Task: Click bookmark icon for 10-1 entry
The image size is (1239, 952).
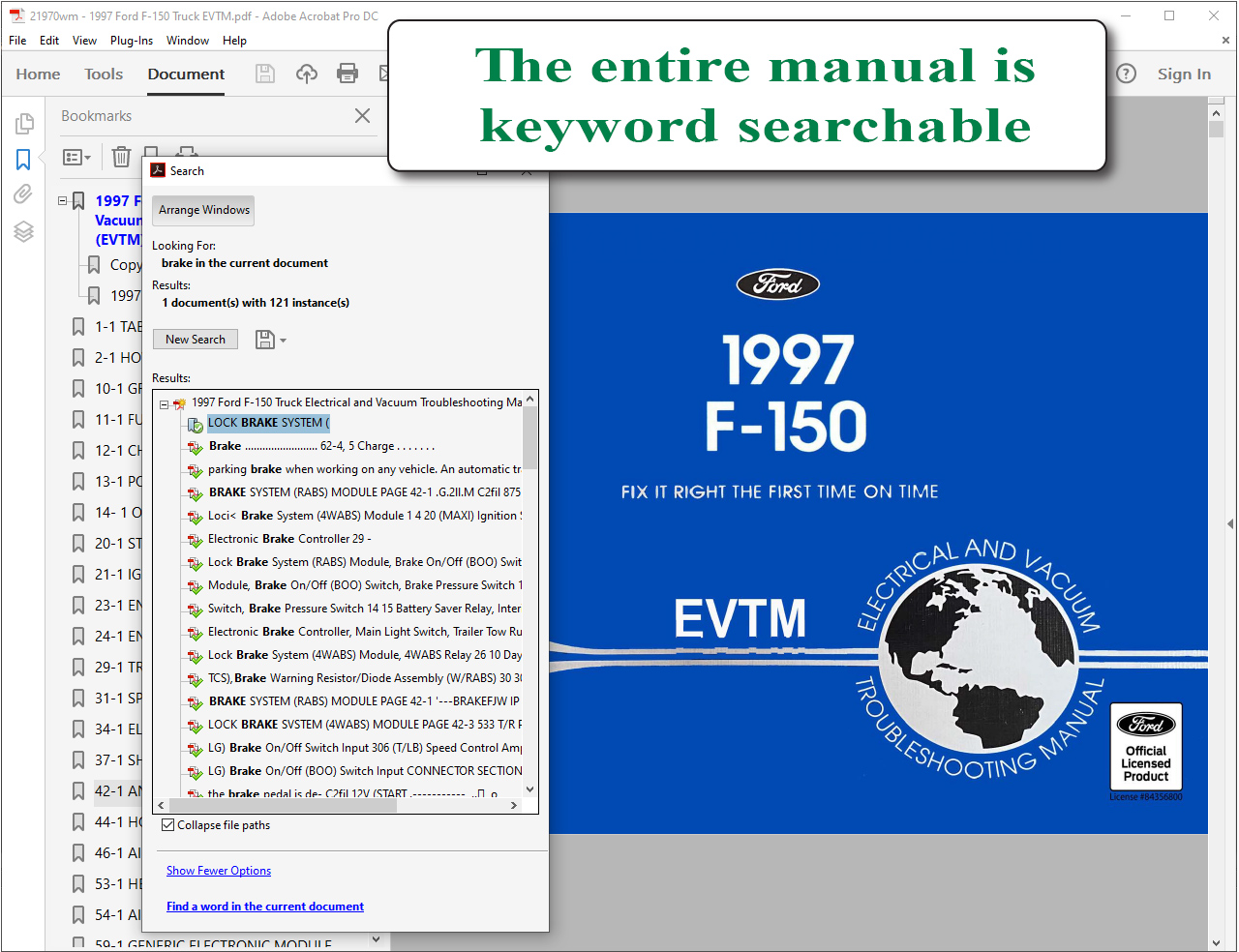Action: point(78,389)
